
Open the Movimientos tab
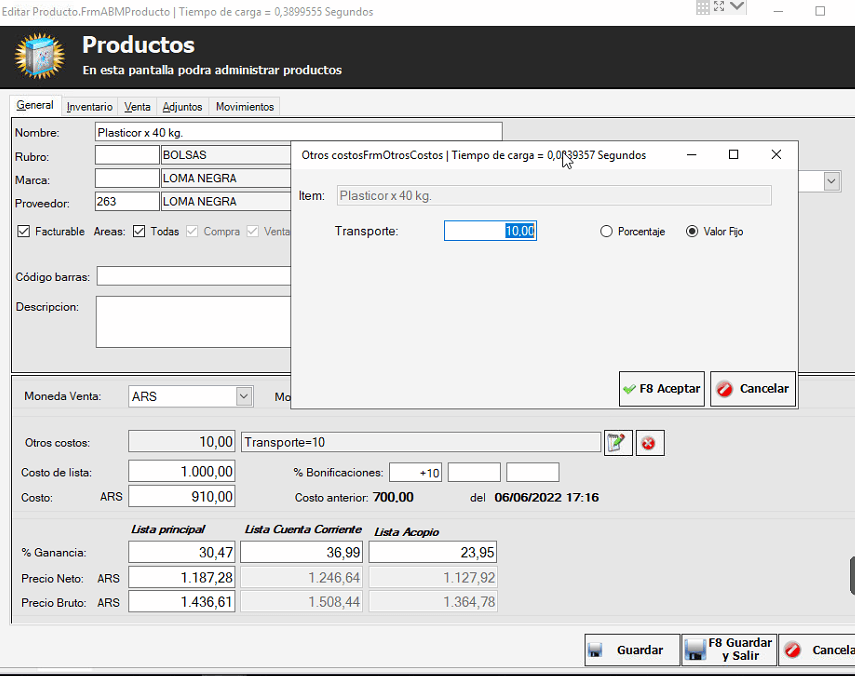[x=244, y=107]
